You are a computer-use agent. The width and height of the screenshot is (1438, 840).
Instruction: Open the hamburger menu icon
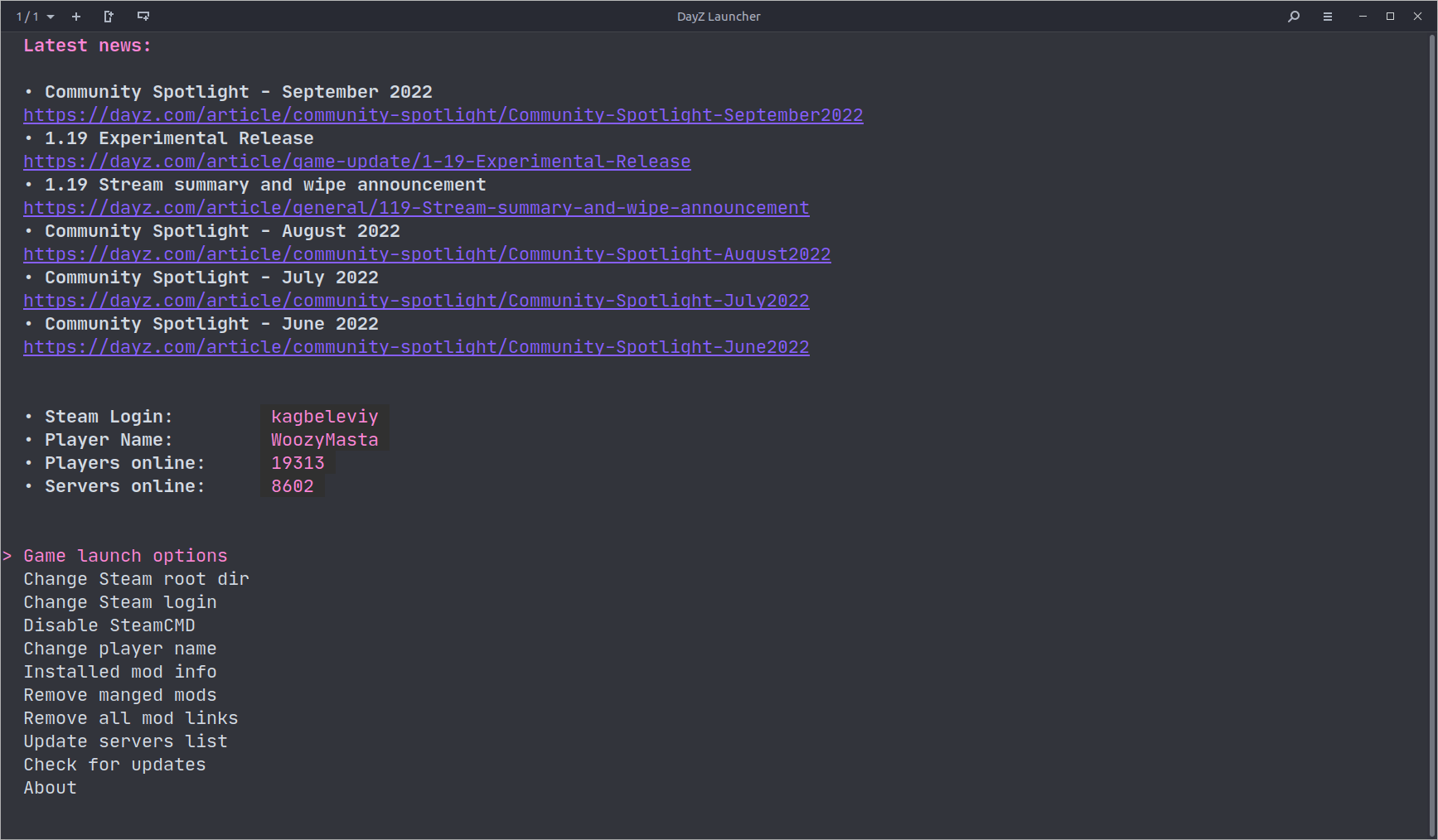[1328, 17]
